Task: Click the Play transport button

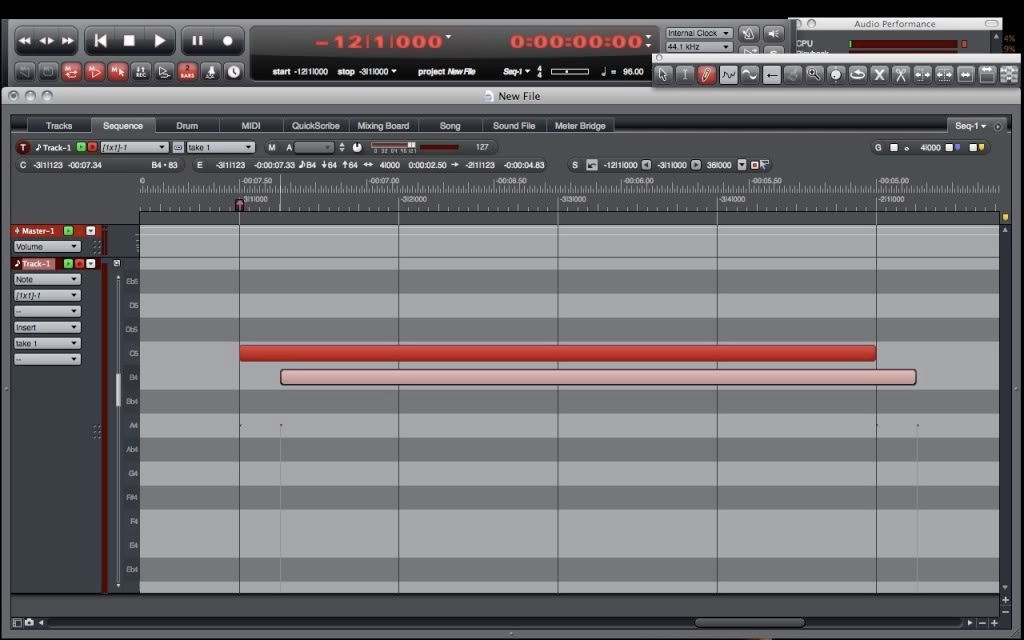Action: (x=159, y=40)
